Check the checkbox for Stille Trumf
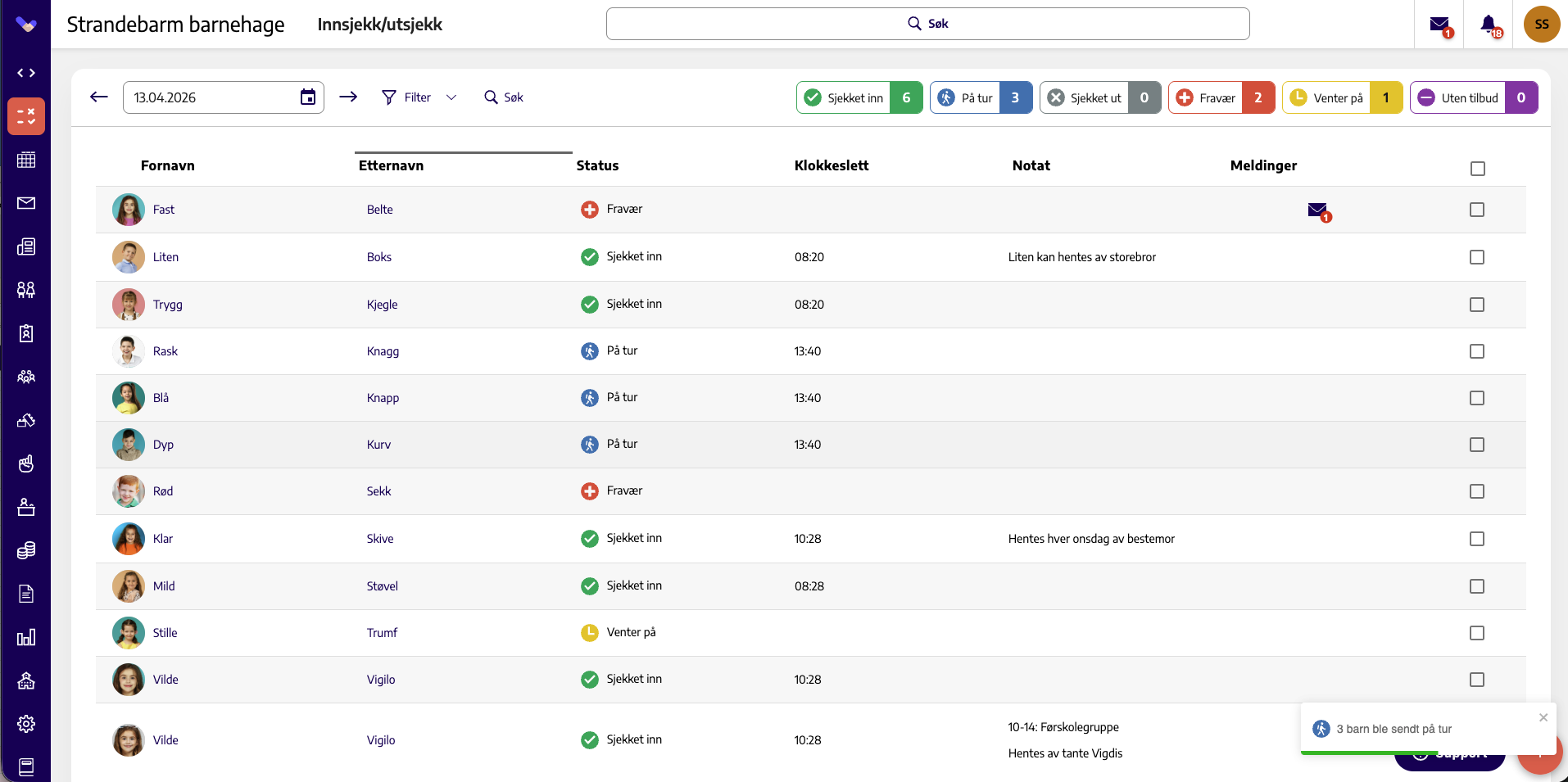Image resolution: width=1568 pixels, height=782 pixels. 1477,633
